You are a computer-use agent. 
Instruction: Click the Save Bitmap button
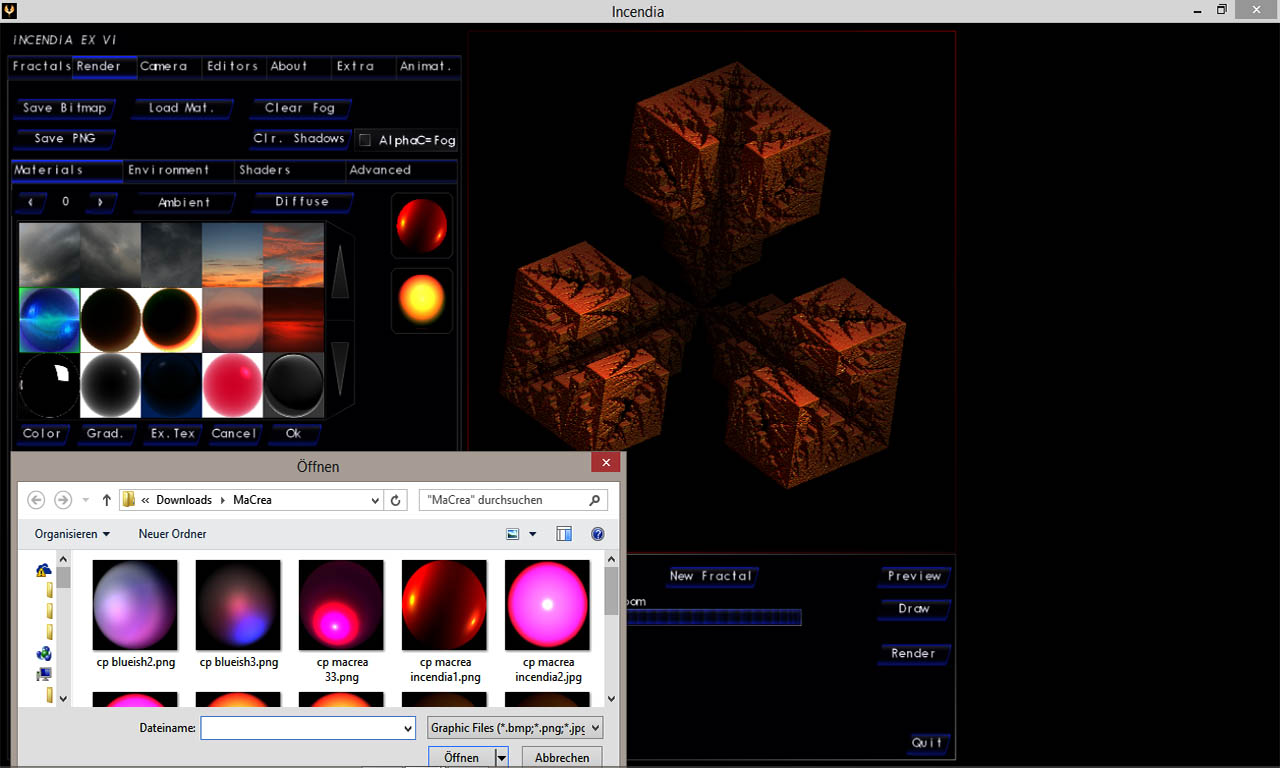[65, 108]
